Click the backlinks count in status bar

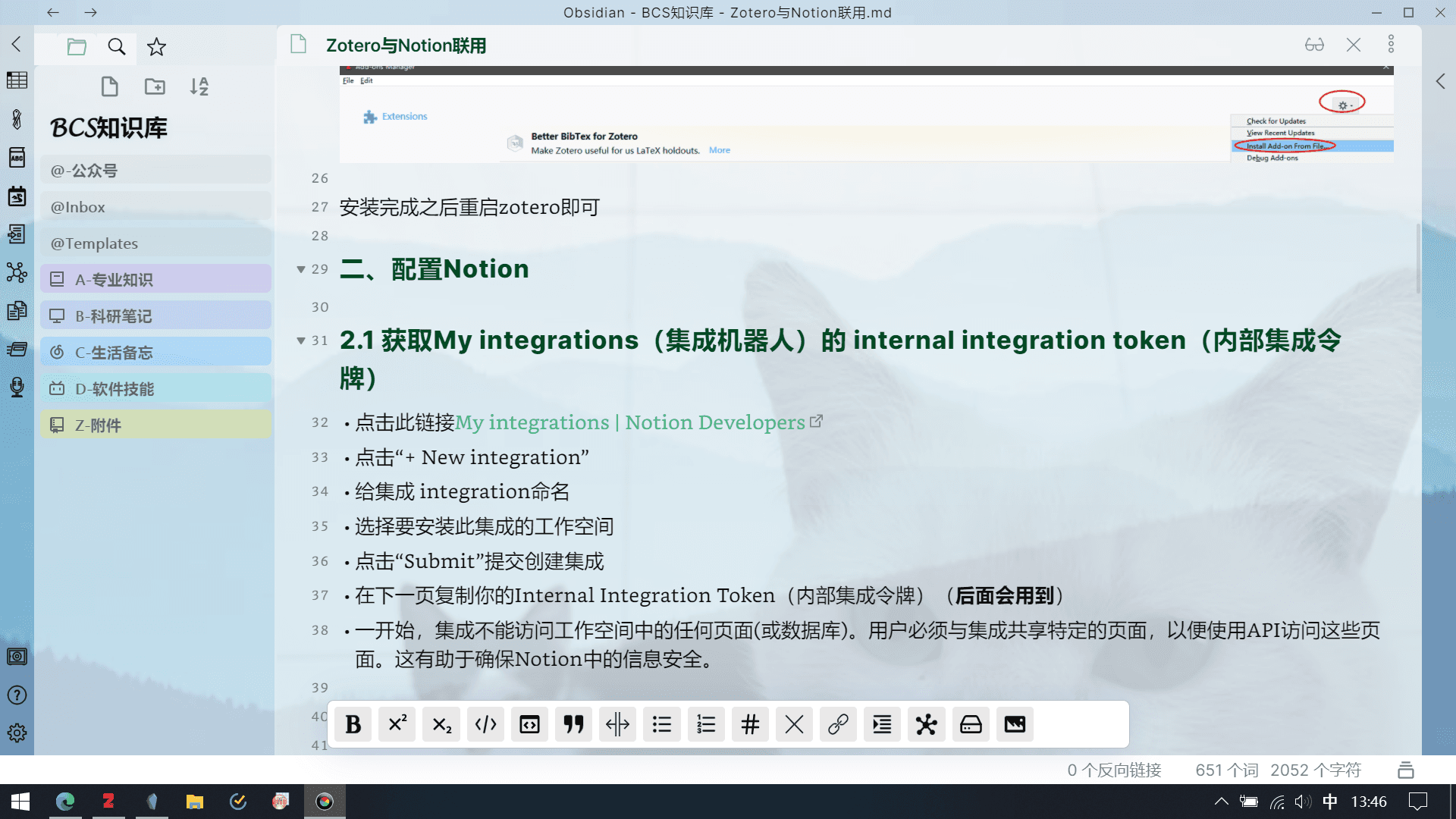point(1114,770)
